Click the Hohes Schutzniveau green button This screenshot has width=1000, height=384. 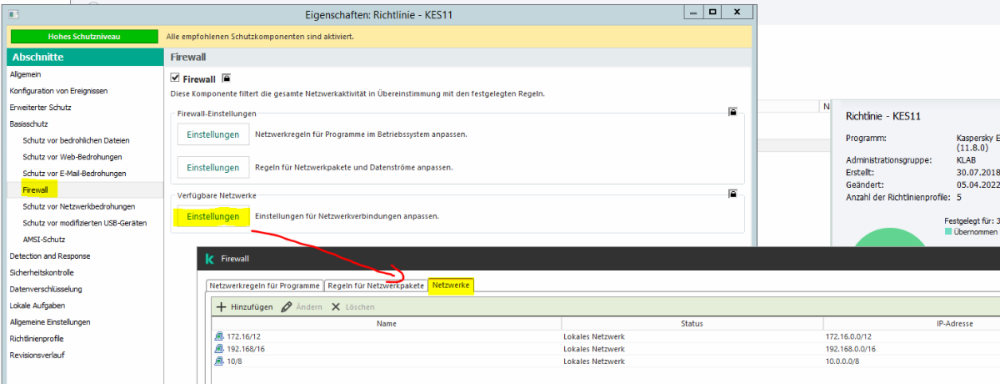[84, 36]
